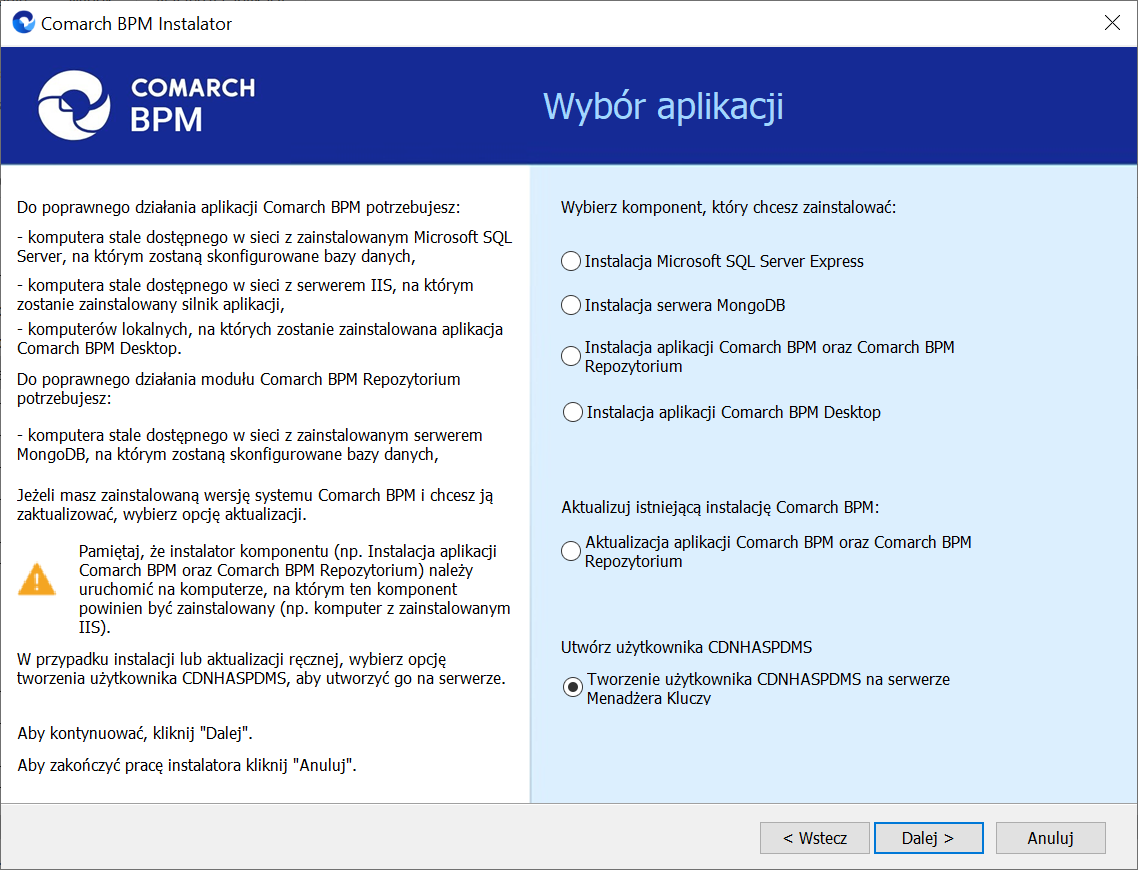
Task: Click the 'Pamiętaj, że instalator komponentu' warning text
Action: pos(295,588)
